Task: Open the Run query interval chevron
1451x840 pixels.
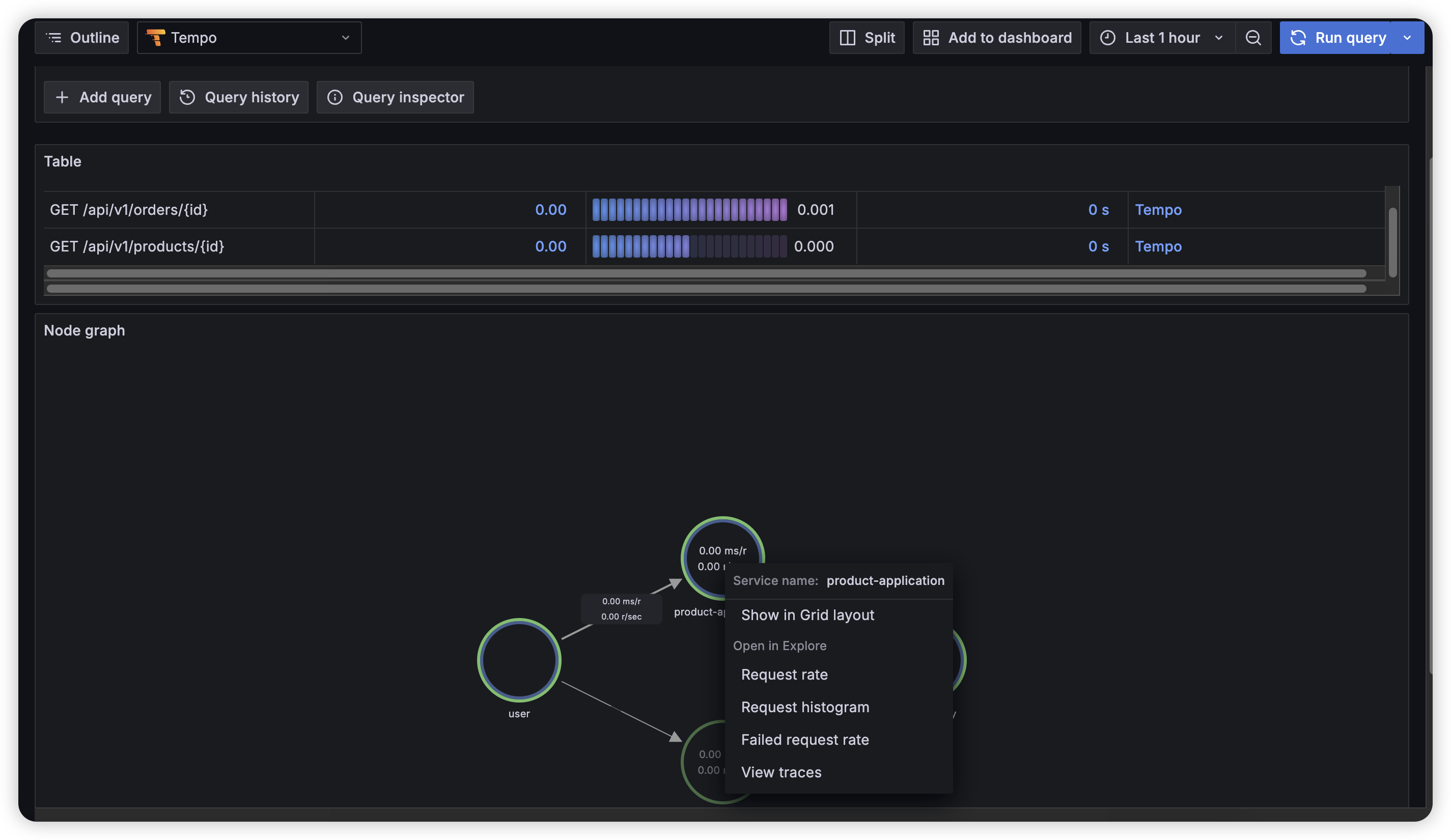Action: pyautogui.click(x=1407, y=38)
